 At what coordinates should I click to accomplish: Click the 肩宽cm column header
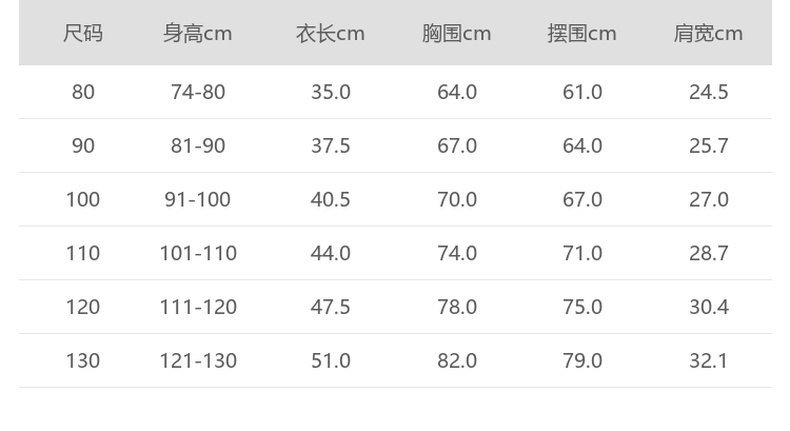pyautogui.click(x=708, y=34)
